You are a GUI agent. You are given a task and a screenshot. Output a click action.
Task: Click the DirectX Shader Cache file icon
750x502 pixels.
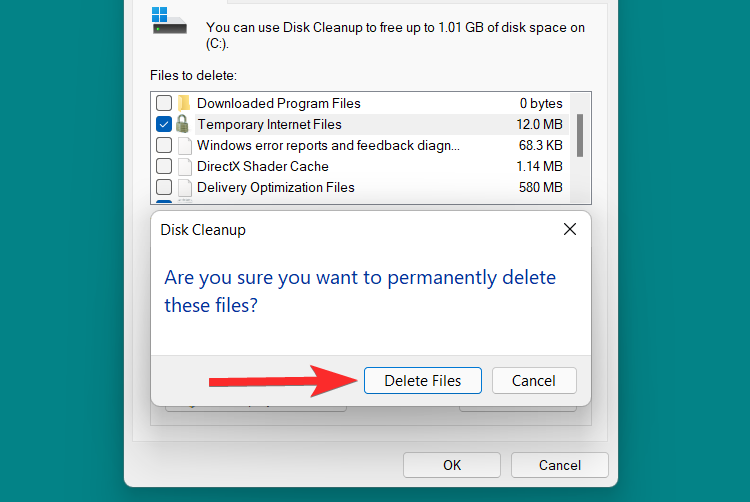185,167
